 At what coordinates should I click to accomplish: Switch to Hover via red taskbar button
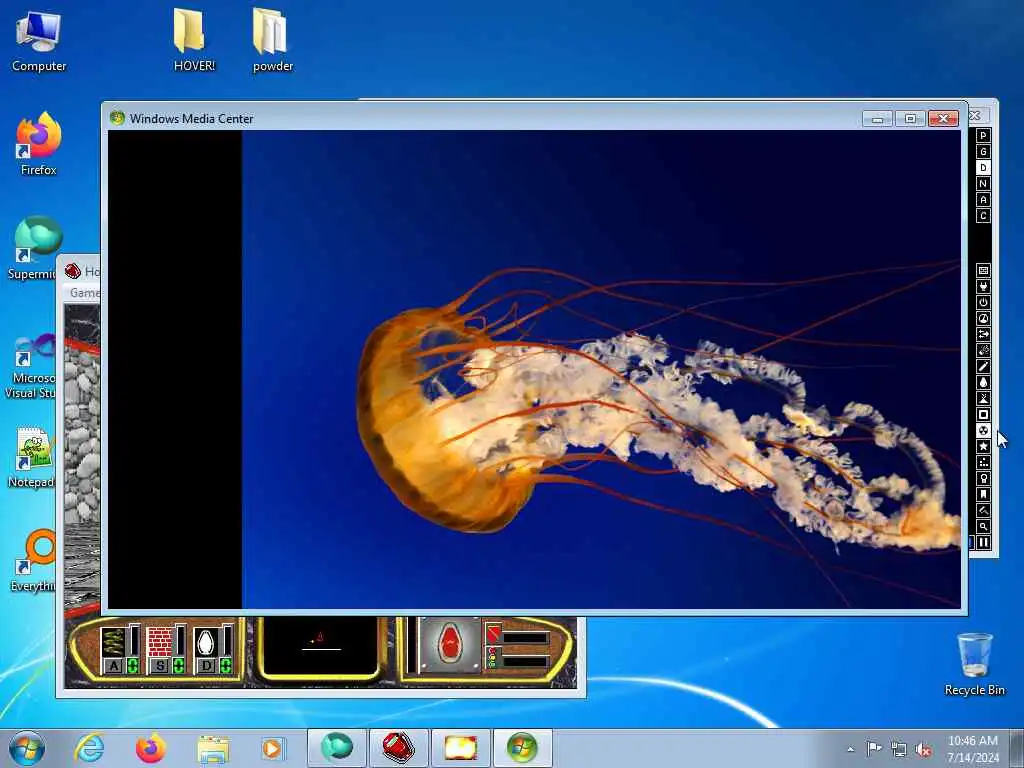click(399, 748)
